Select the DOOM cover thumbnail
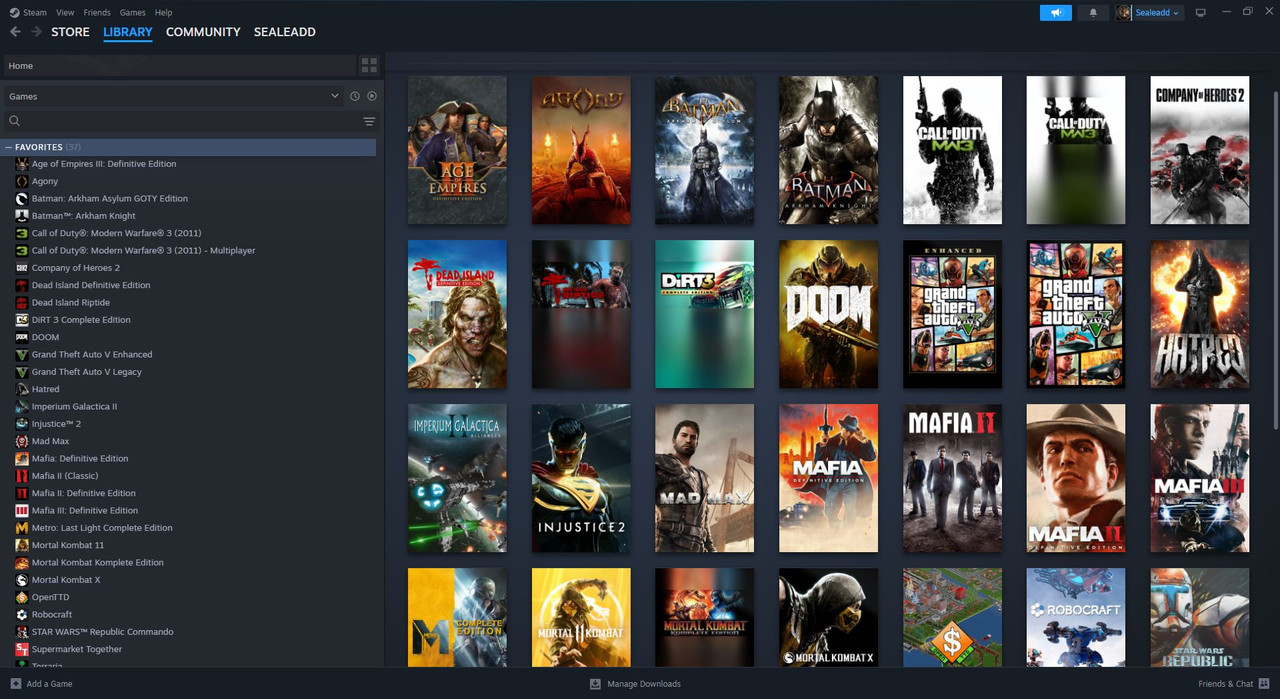Screen dimensions: 1280x699 pyautogui.click(x=828, y=314)
